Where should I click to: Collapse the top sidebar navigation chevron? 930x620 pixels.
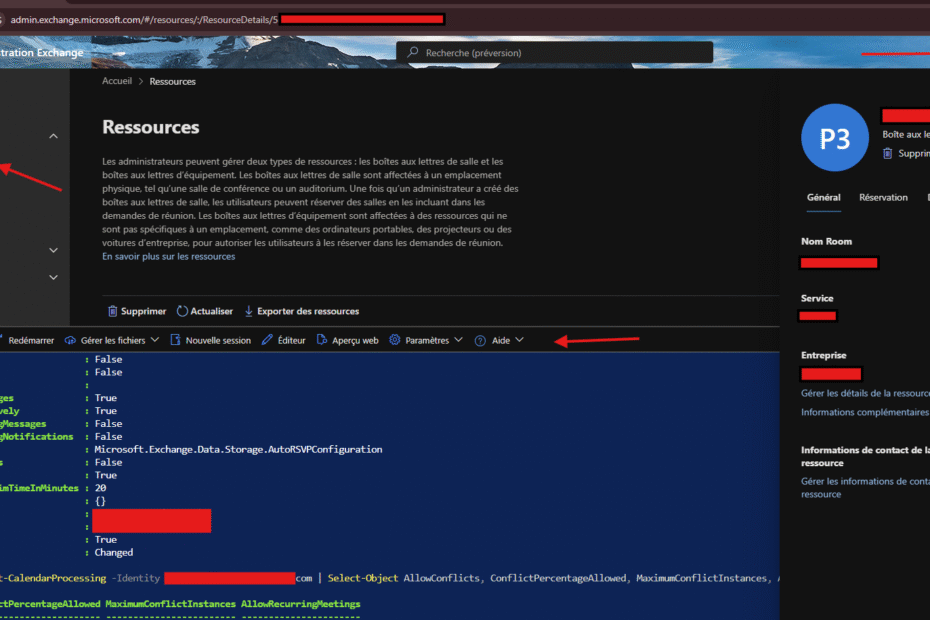tap(54, 136)
